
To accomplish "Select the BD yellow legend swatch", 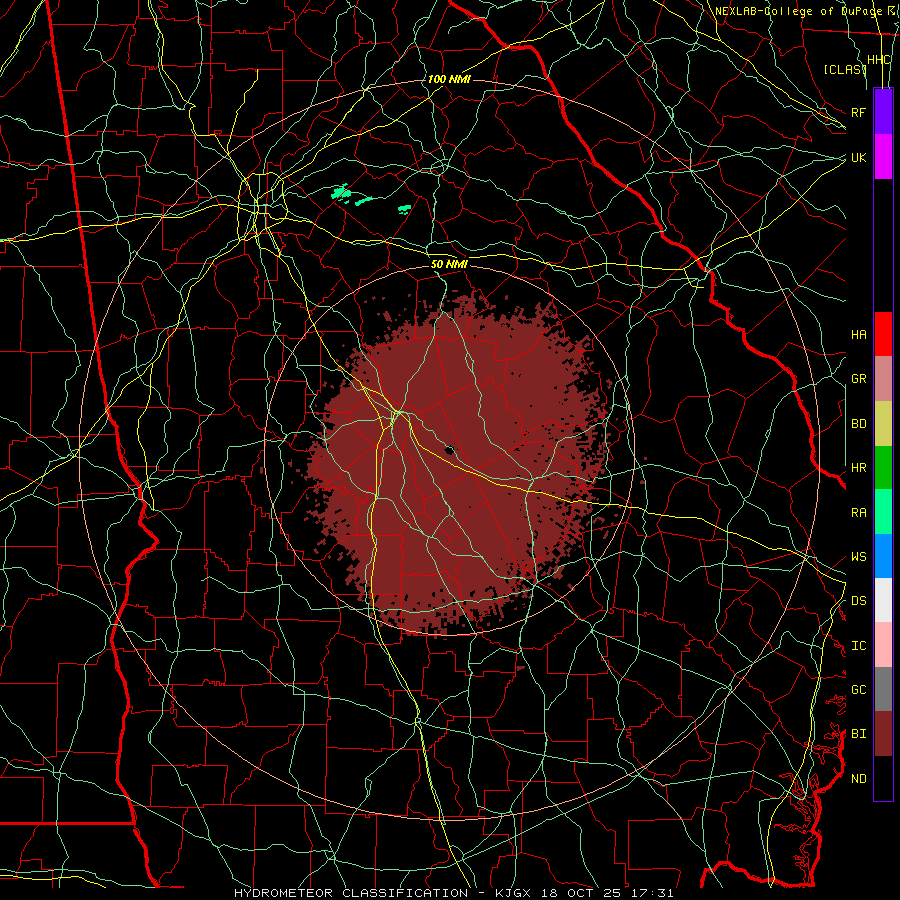I will click(x=883, y=423).
